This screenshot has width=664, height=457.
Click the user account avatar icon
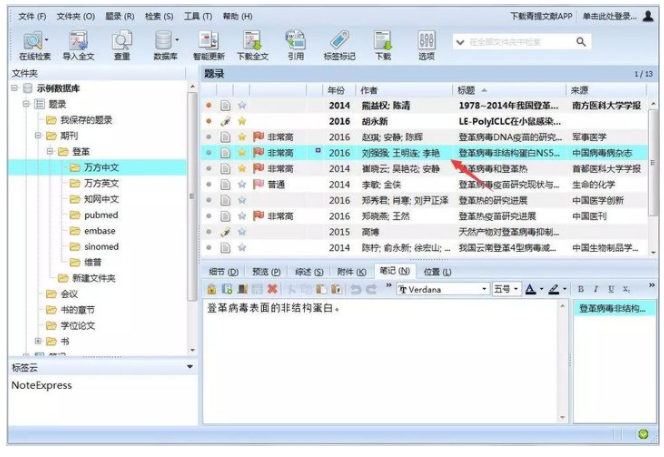(x=648, y=16)
